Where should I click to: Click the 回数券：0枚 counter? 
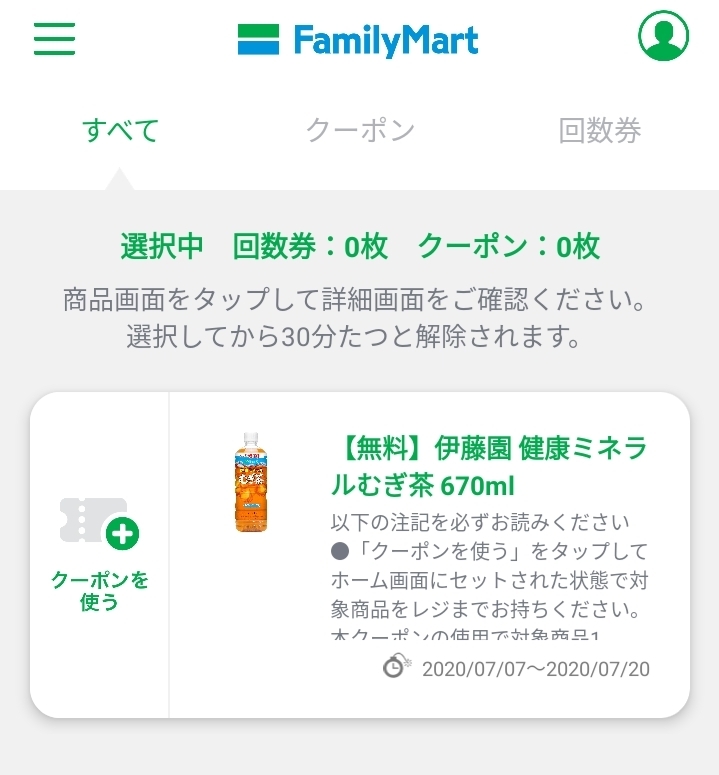tap(310, 246)
